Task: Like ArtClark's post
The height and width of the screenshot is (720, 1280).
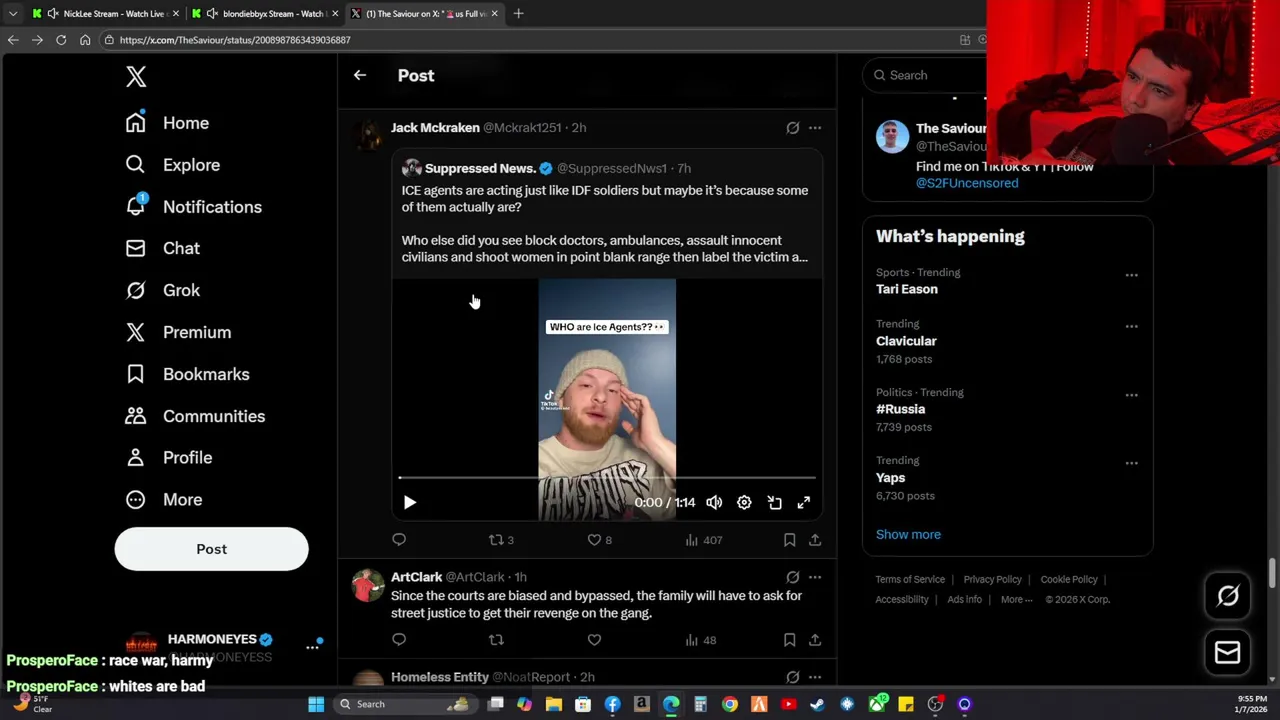Action: [x=594, y=640]
